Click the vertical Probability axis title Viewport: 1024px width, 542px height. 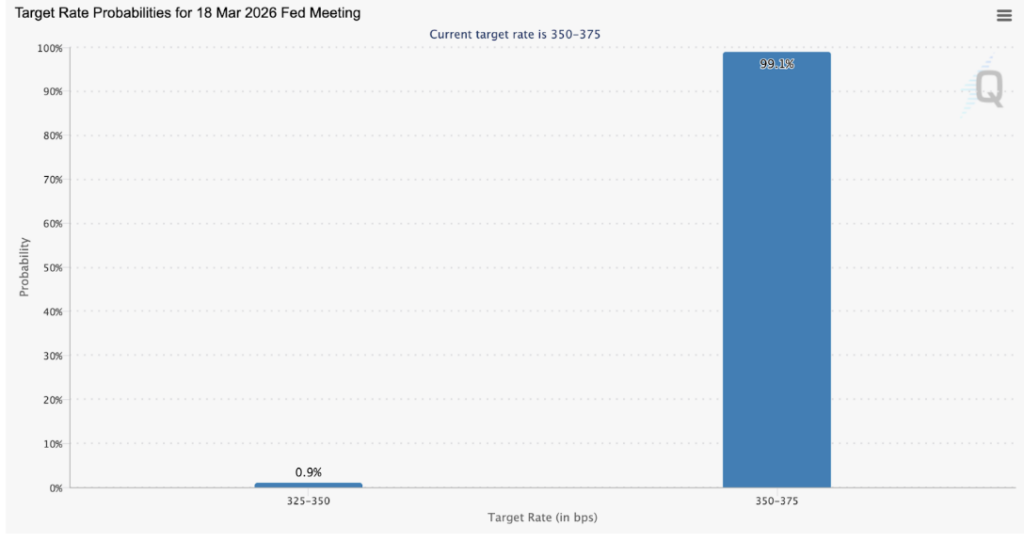click(24, 267)
